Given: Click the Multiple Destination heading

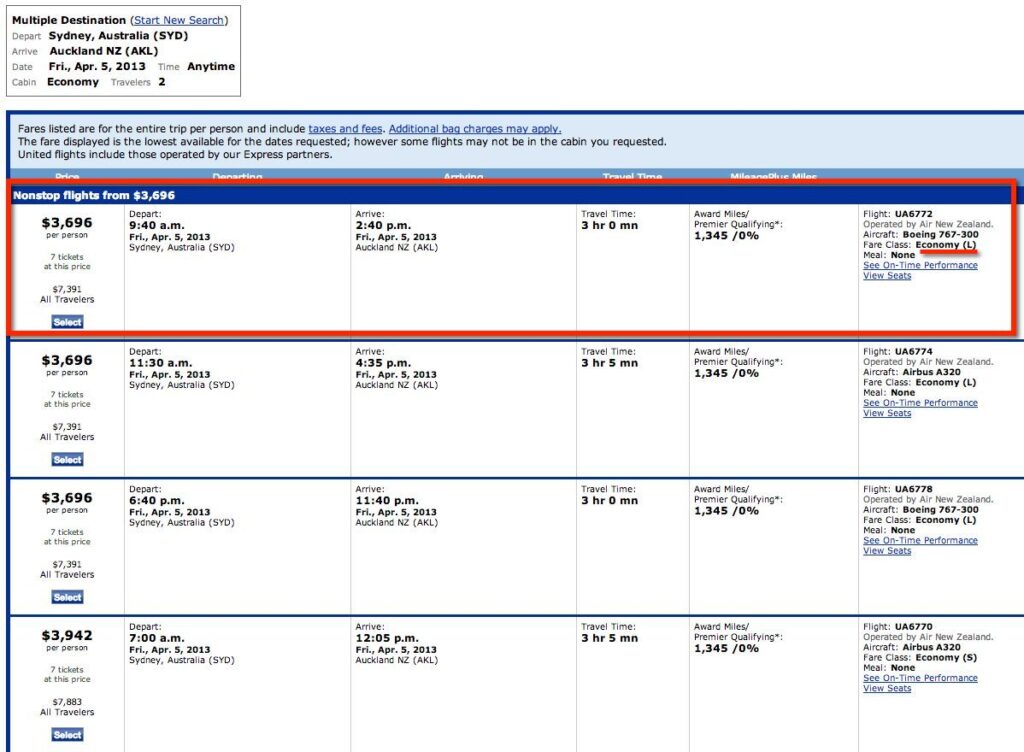Looking at the screenshot, I should [69, 20].
